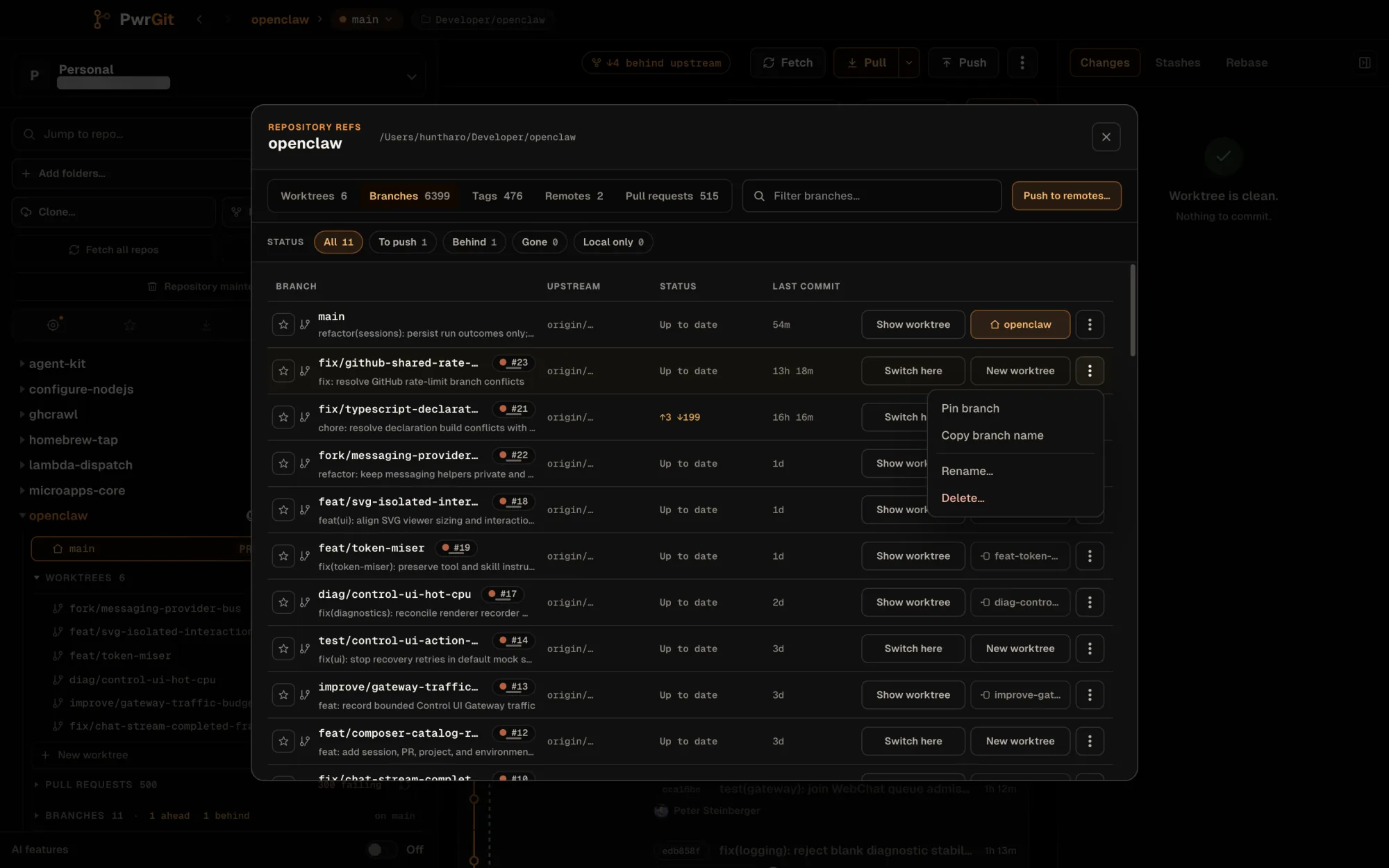Star the main branch row
This screenshot has width=1389, height=868.
pyautogui.click(x=283, y=324)
